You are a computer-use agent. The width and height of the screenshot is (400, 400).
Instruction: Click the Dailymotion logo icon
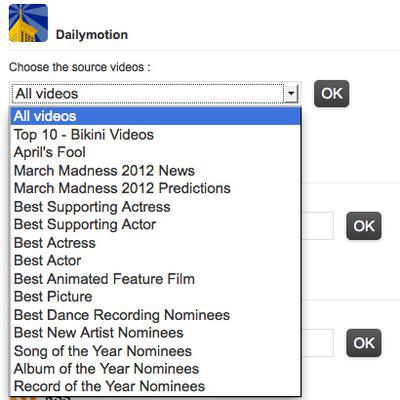(x=28, y=23)
